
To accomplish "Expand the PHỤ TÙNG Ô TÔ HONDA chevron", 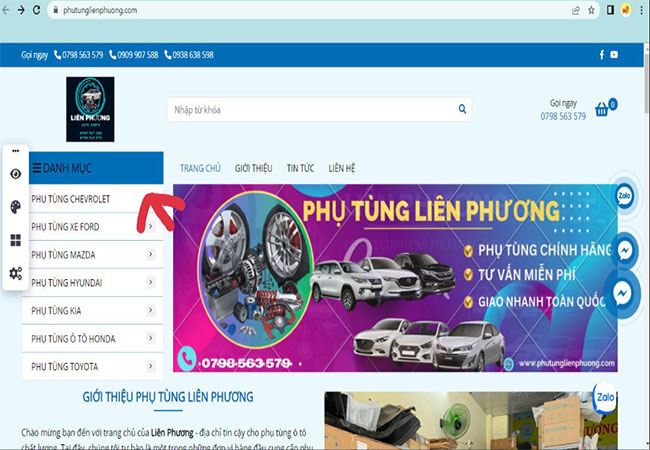I will [x=150, y=338].
